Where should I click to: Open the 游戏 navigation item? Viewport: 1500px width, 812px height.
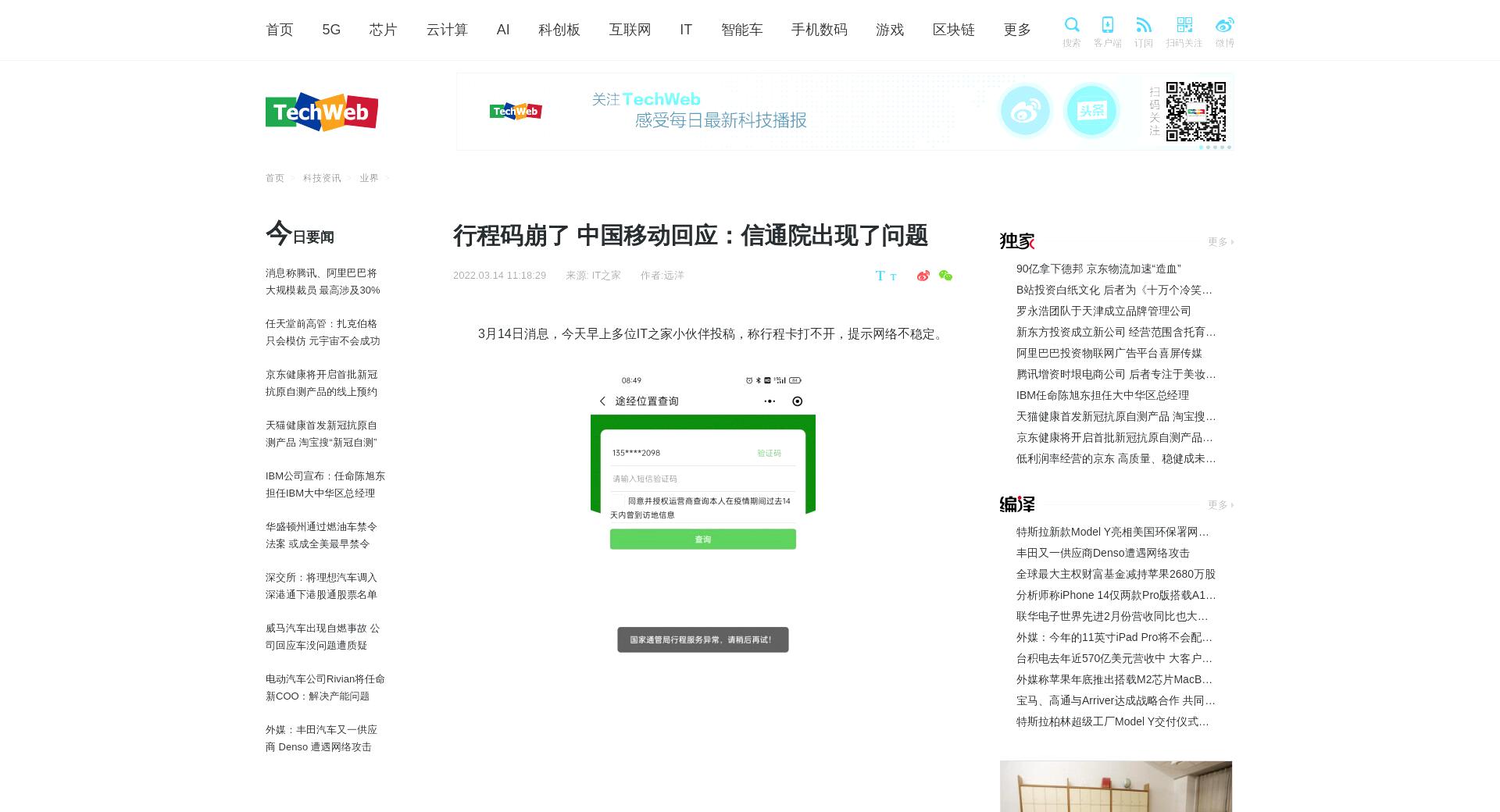890,30
